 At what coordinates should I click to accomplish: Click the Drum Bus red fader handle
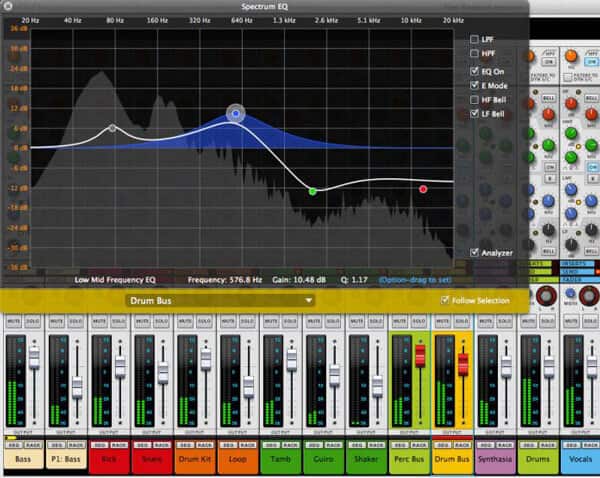coord(463,364)
